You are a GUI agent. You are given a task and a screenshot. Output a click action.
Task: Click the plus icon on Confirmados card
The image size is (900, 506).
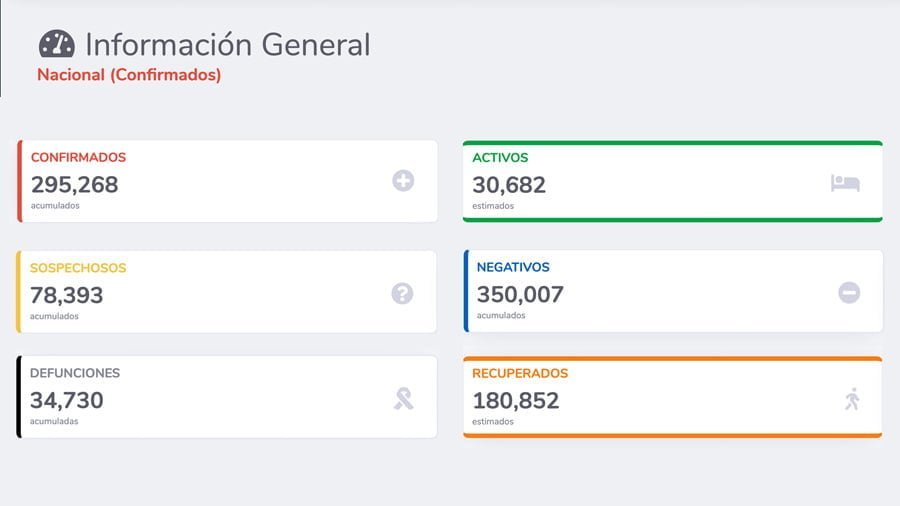click(403, 181)
